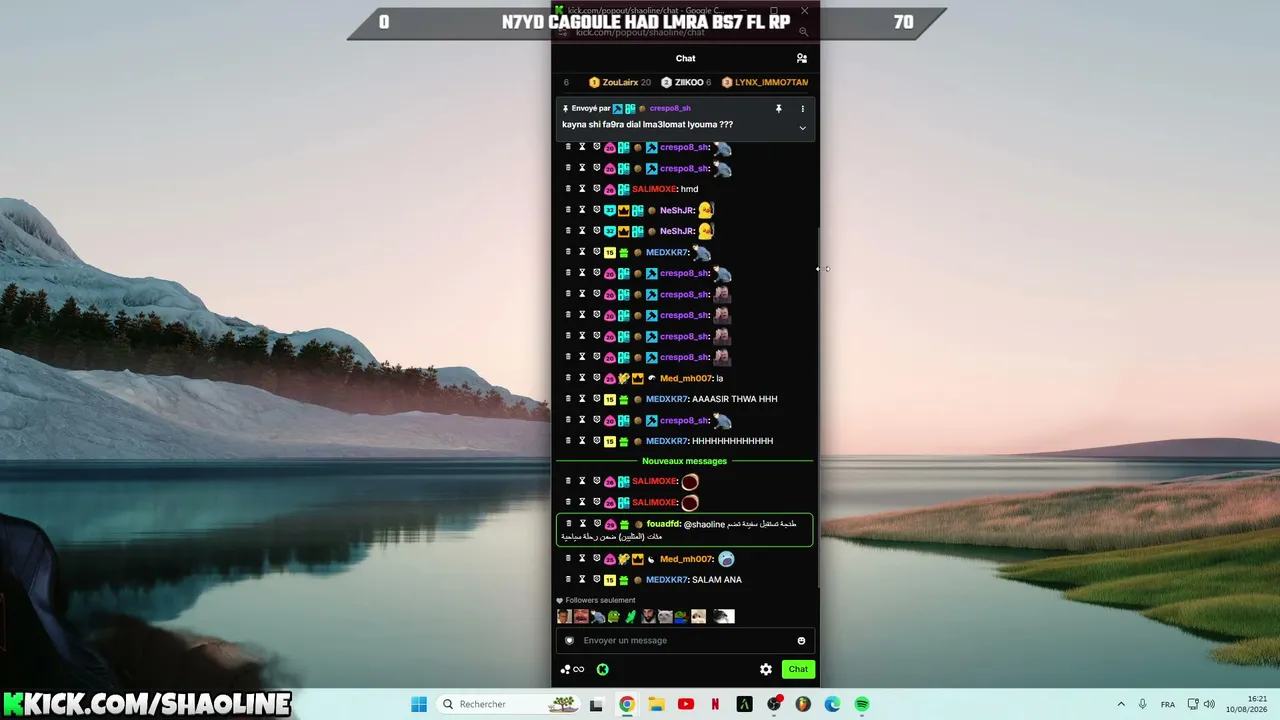Image resolution: width=1280 pixels, height=720 pixels.
Task: Open the chat users management icon
Action: point(801,58)
